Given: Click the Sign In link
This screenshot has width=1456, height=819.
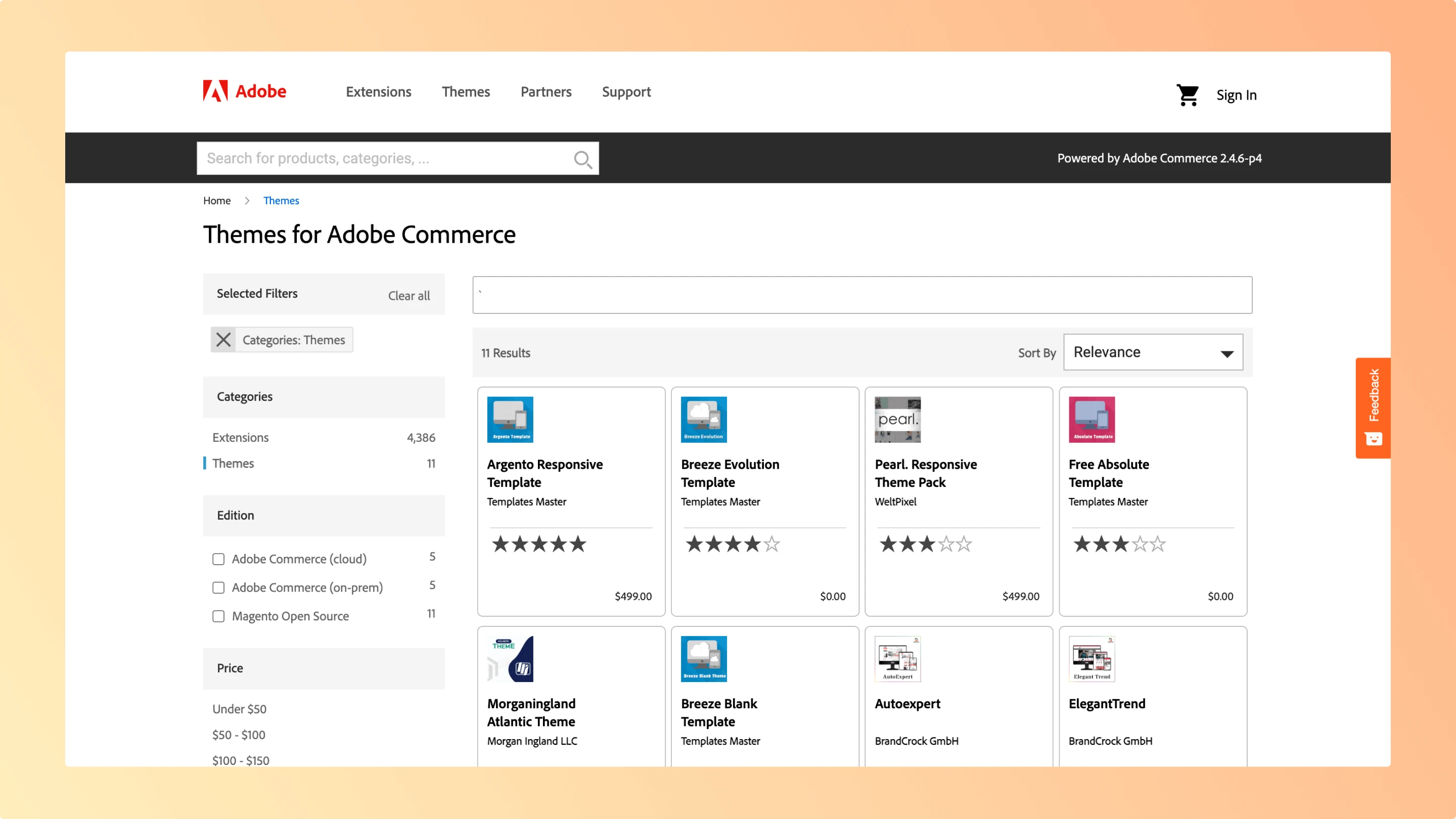Looking at the screenshot, I should tap(1236, 95).
